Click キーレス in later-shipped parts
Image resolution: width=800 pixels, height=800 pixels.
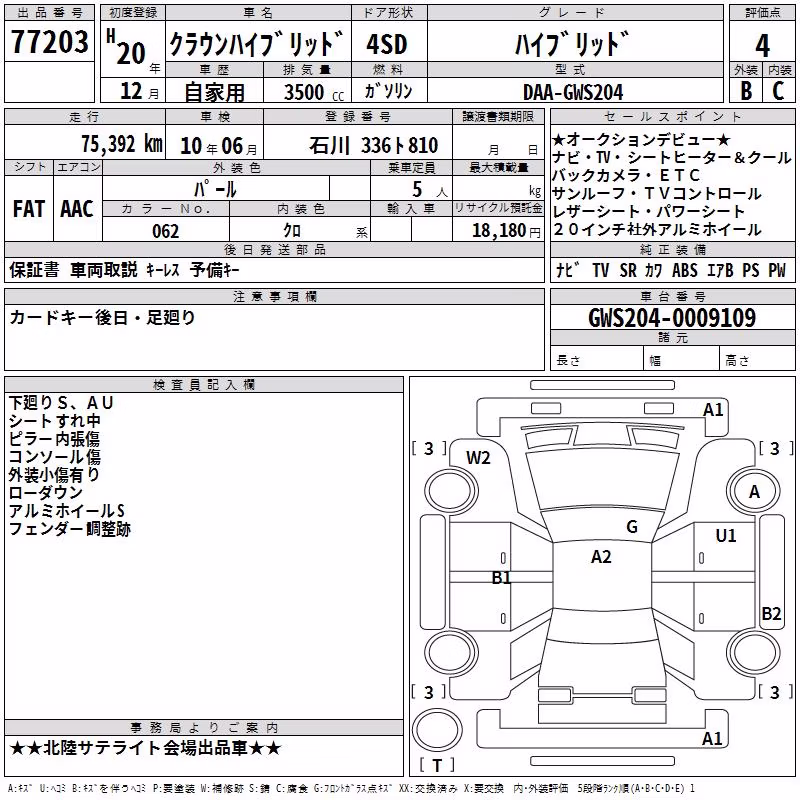point(163,270)
